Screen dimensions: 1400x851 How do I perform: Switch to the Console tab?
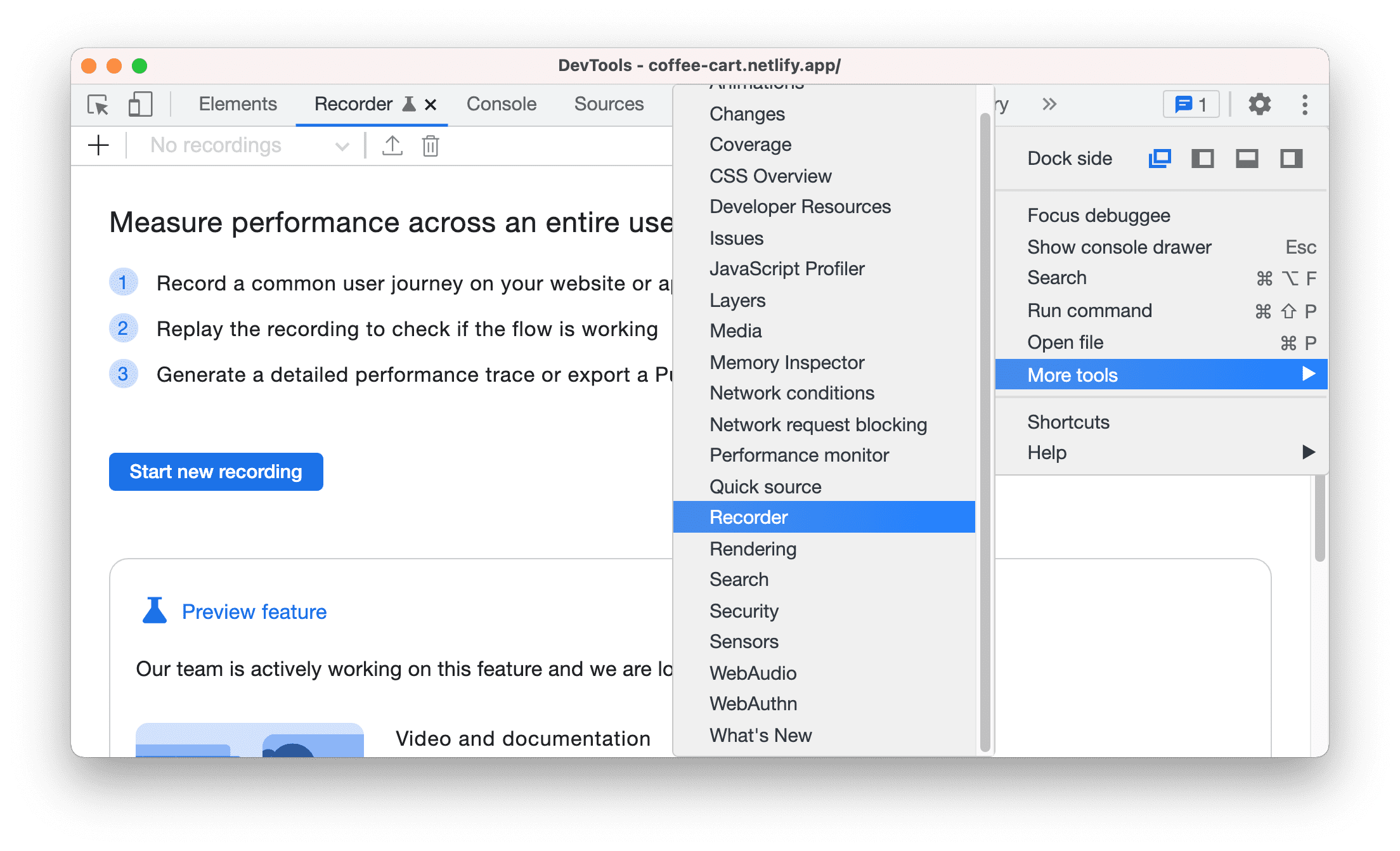(x=499, y=103)
